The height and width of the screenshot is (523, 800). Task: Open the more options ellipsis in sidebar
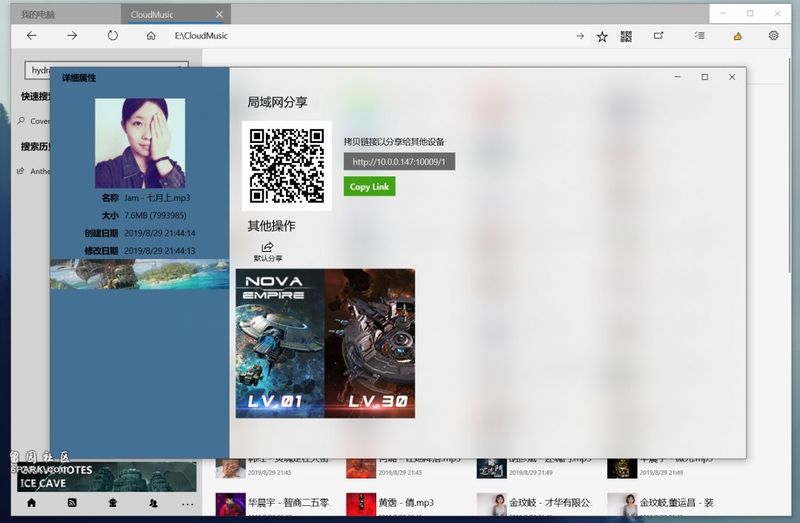tap(187, 504)
